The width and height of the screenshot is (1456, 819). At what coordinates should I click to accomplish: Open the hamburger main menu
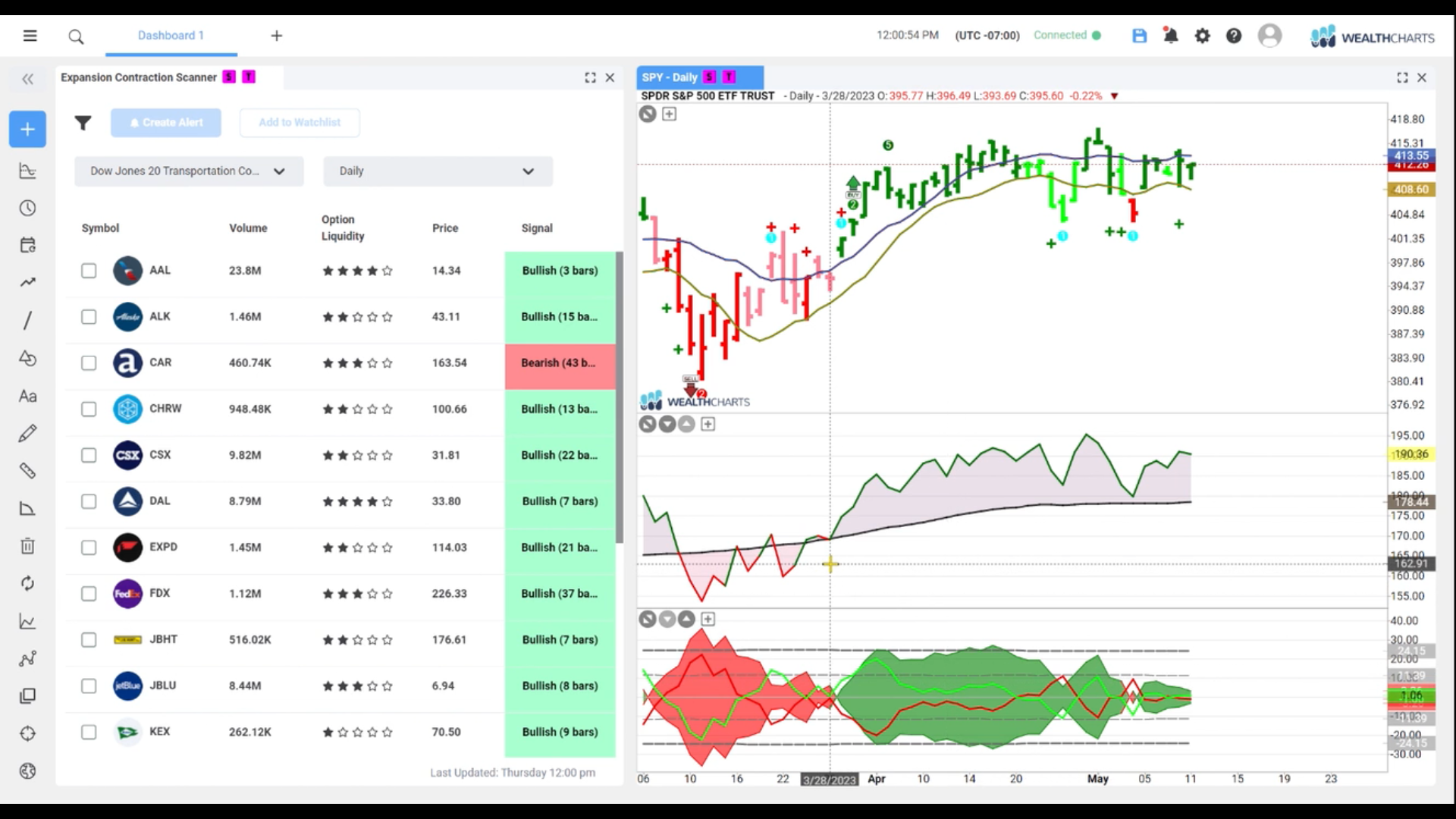click(x=30, y=36)
